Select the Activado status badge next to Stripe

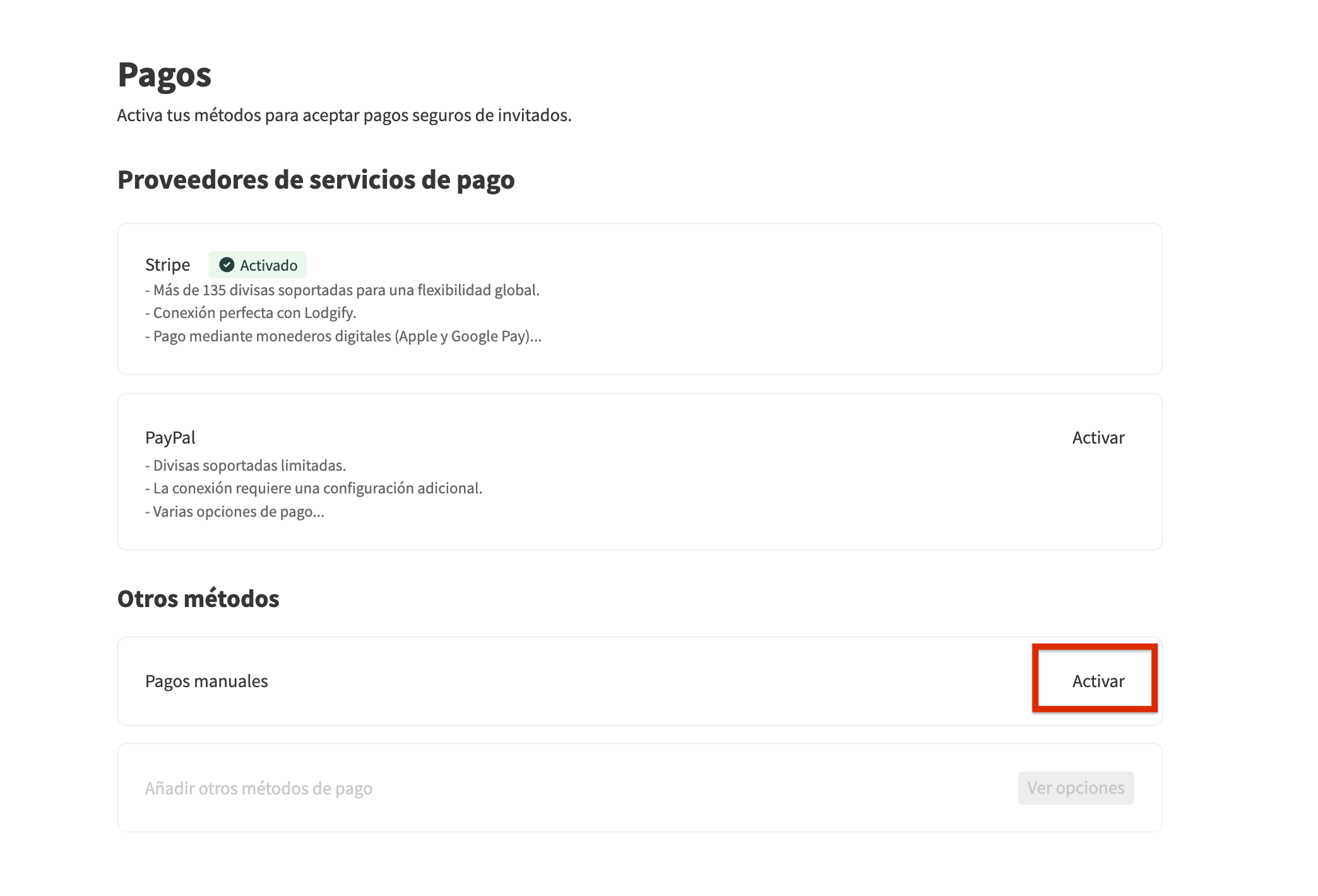[258, 265]
